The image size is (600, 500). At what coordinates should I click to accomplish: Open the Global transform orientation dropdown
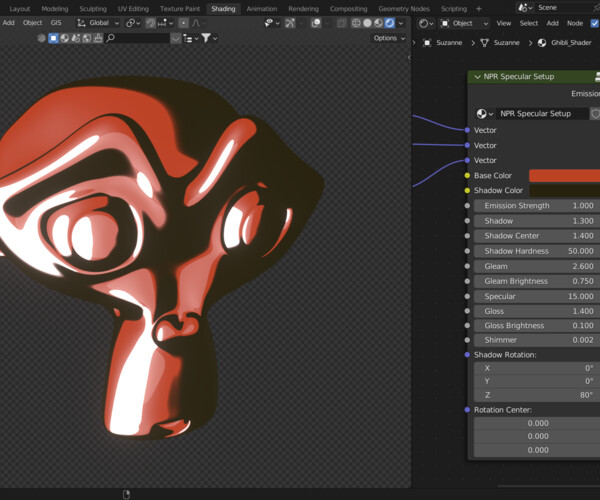(100, 23)
